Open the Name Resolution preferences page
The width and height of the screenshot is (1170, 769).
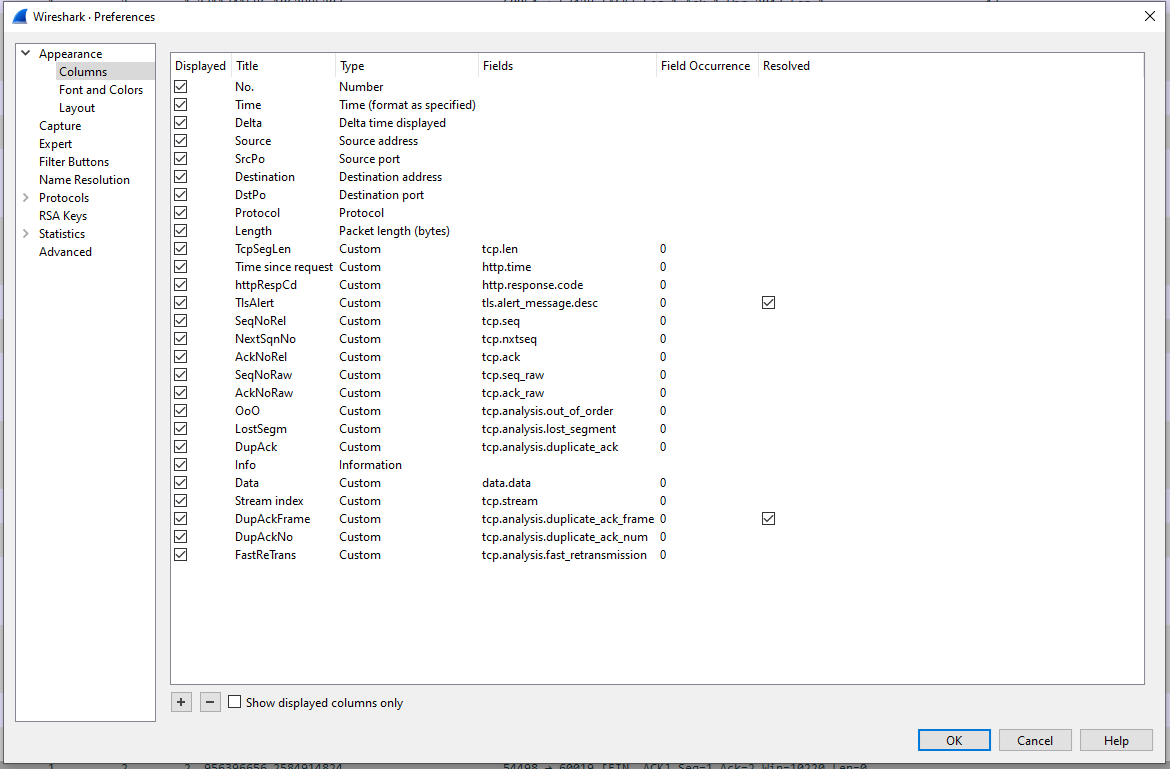click(84, 180)
